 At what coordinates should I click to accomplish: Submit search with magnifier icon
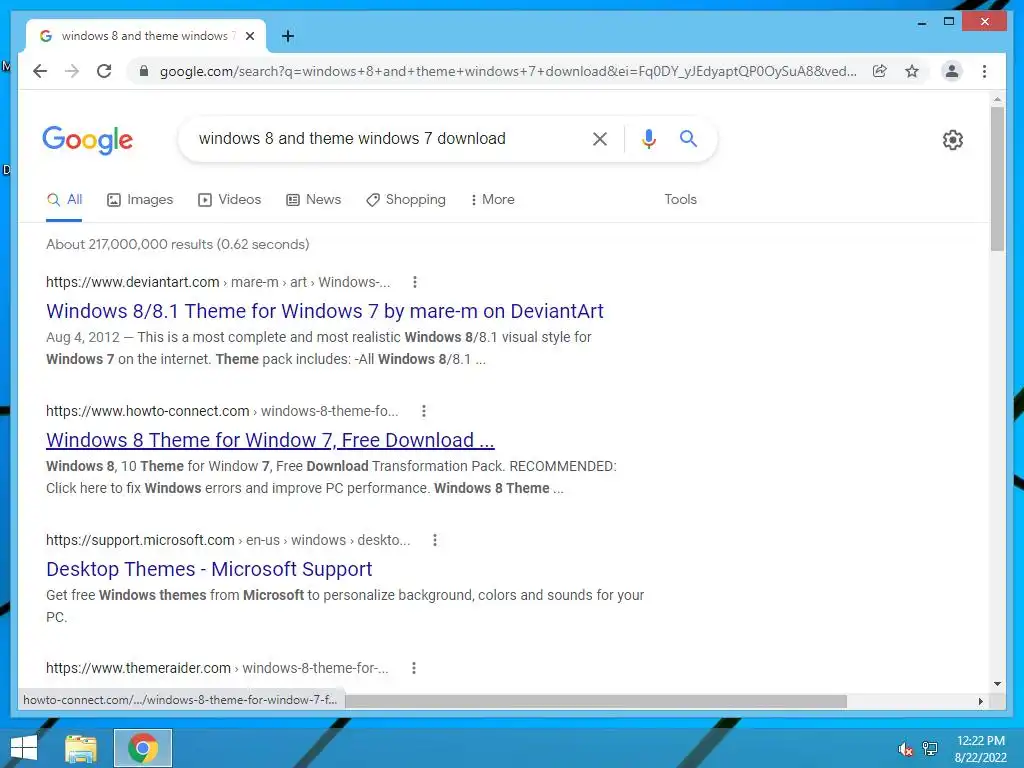tap(688, 138)
